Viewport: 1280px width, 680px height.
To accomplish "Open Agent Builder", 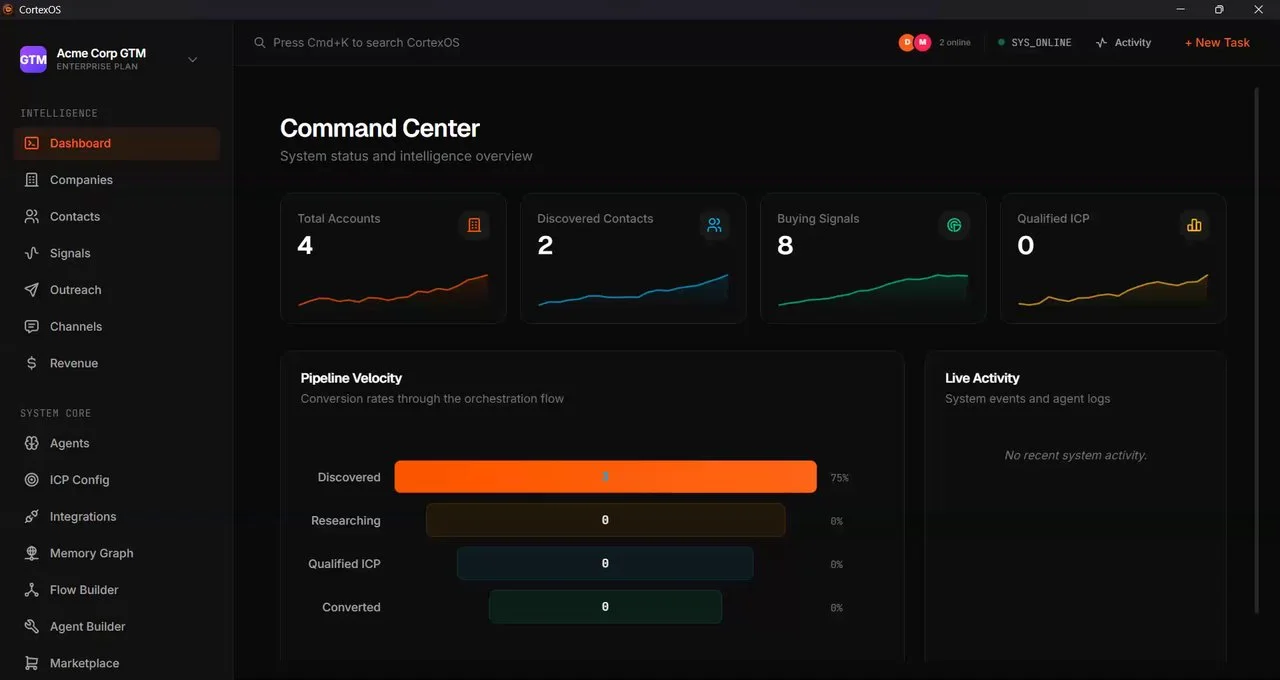I will [117, 626].
